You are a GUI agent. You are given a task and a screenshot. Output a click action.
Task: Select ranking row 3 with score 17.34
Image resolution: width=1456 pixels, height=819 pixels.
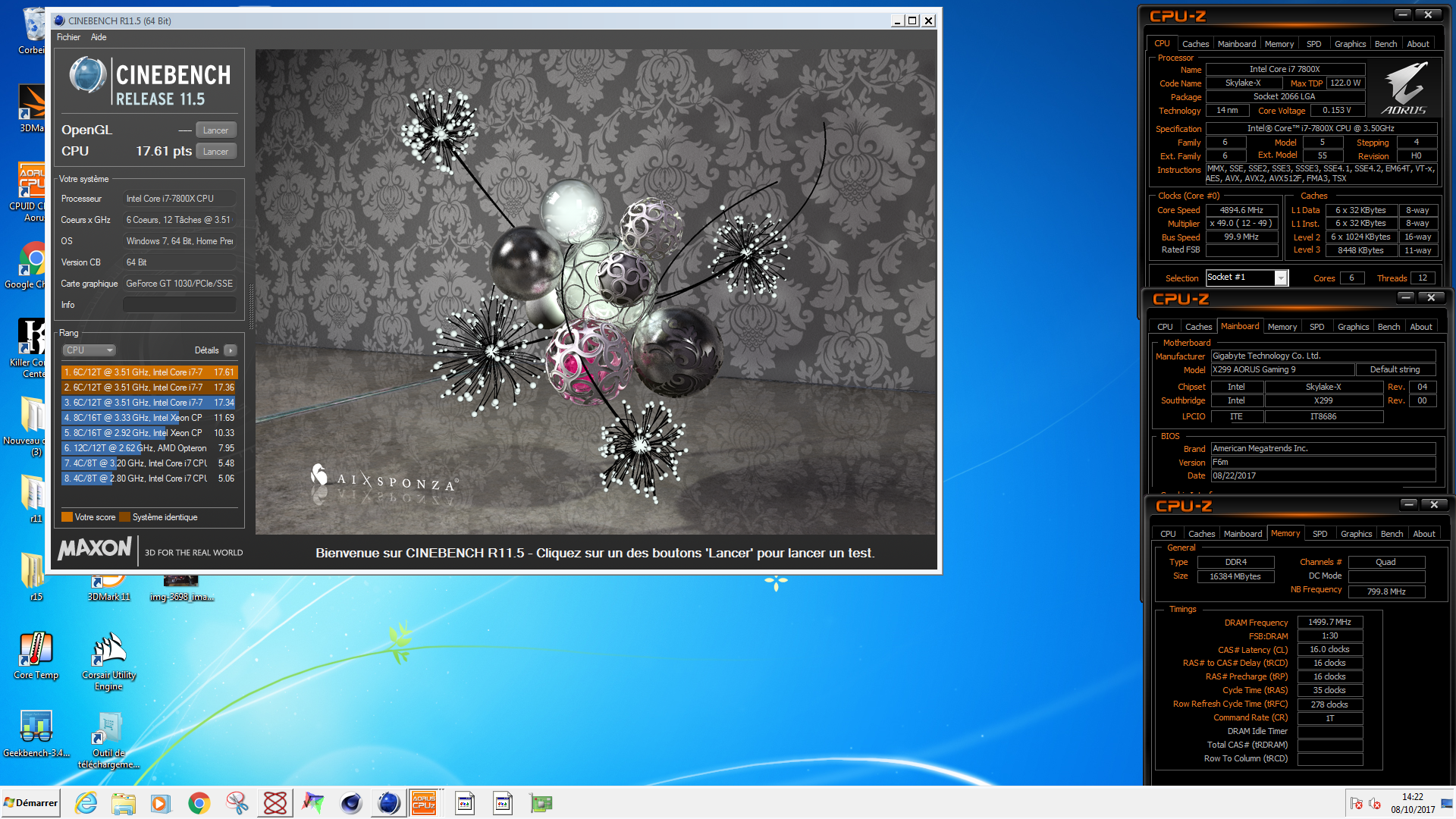(x=149, y=403)
